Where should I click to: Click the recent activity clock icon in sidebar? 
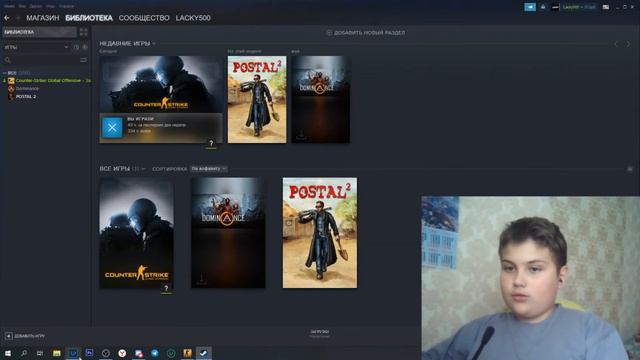click(76, 47)
